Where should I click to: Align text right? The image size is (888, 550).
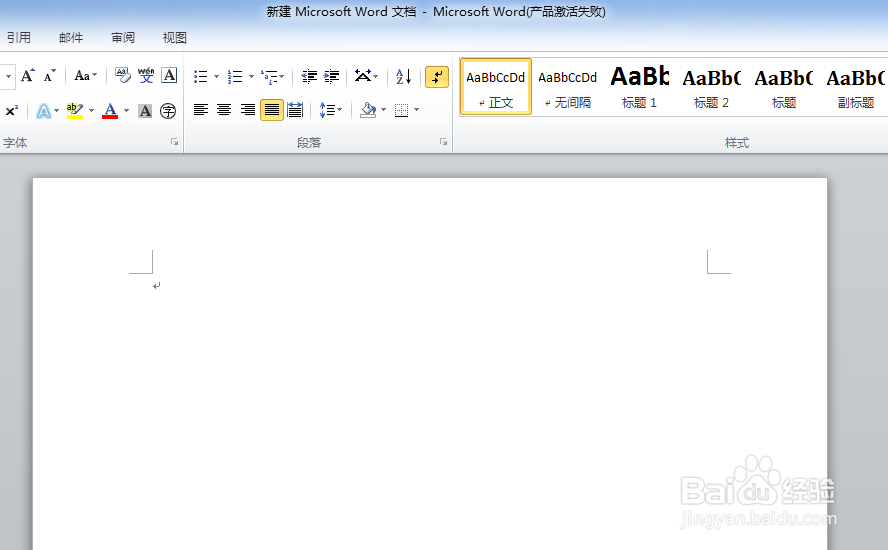click(x=247, y=109)
